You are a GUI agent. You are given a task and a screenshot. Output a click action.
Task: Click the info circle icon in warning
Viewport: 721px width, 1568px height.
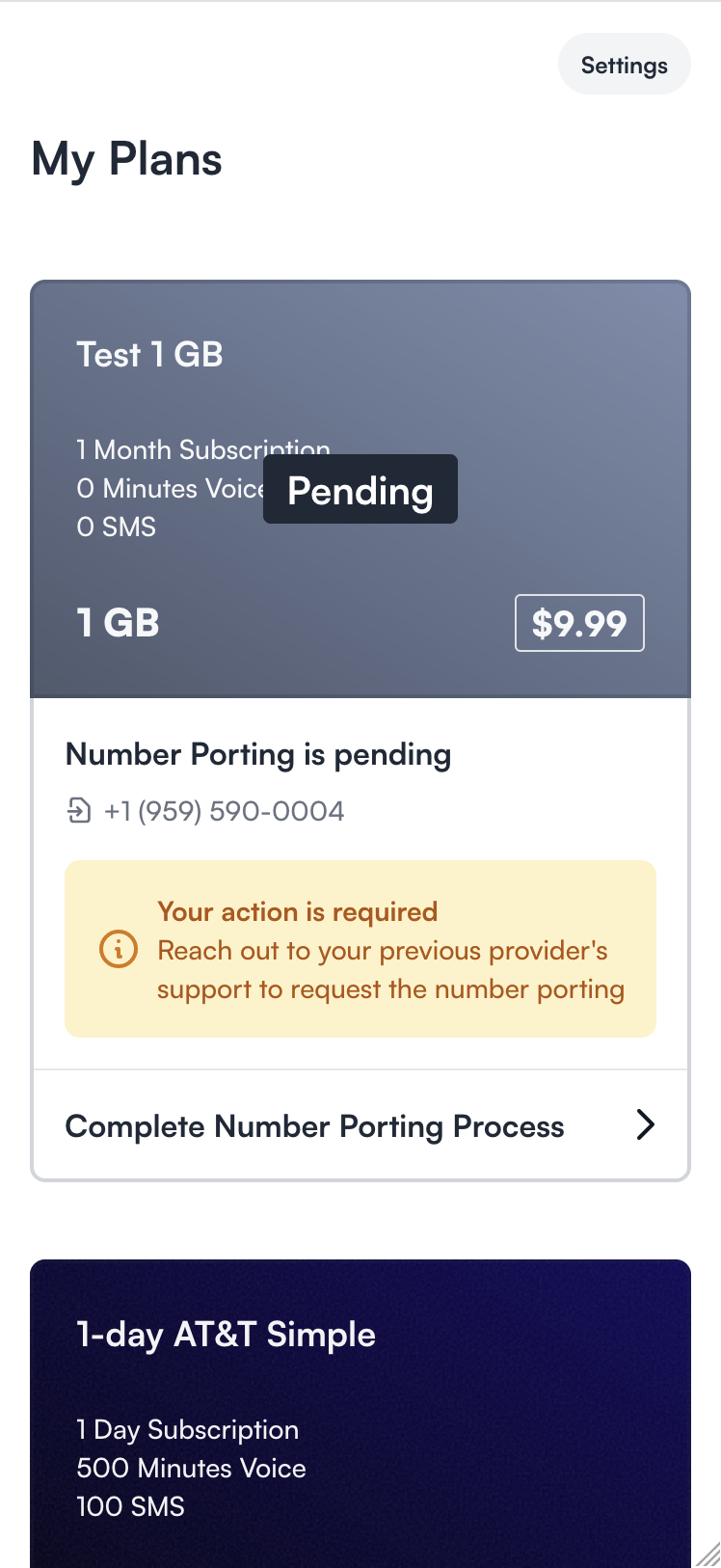(x=119, y=950)
